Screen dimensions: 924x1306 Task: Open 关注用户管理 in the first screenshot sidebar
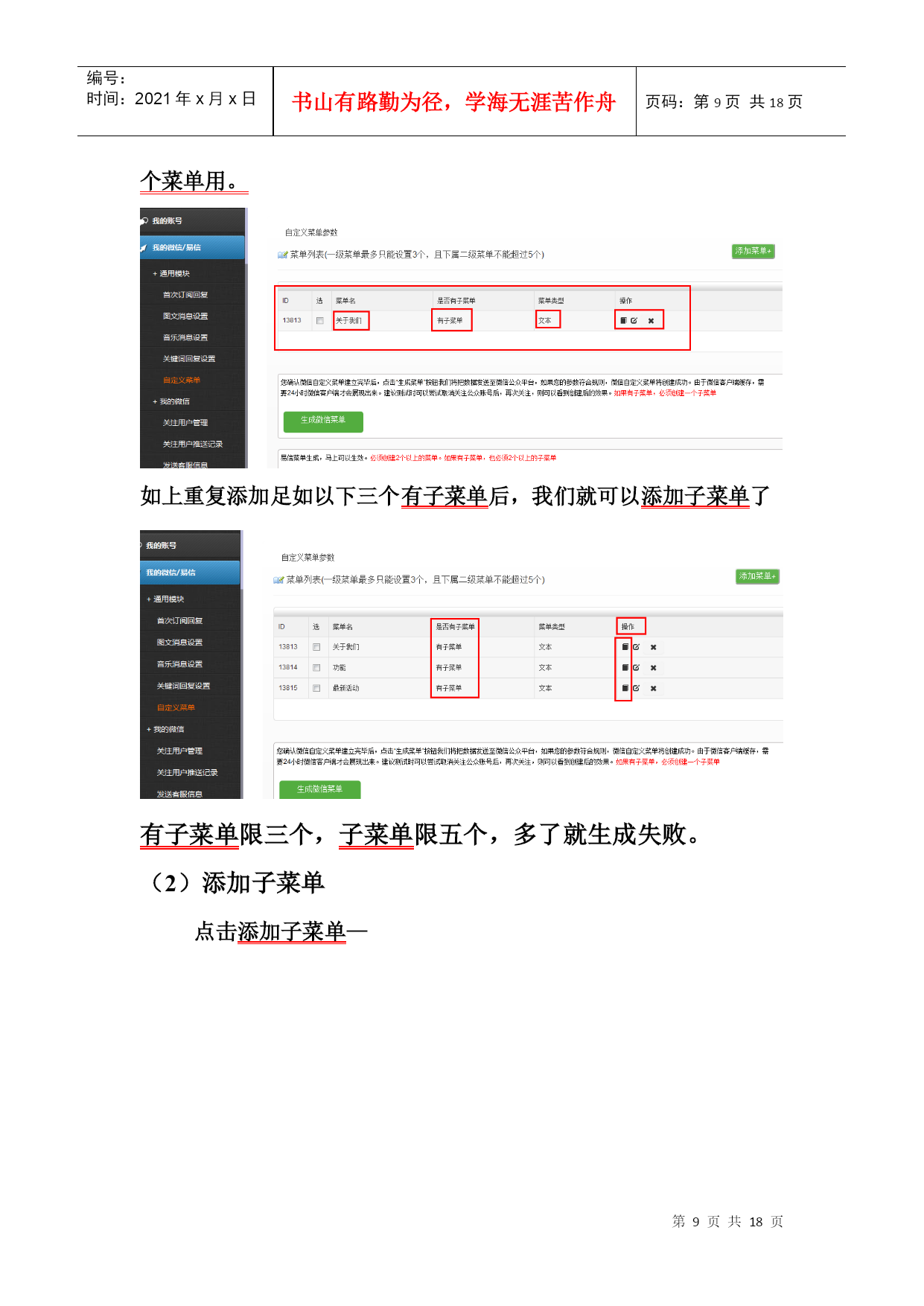coord(185,423)
